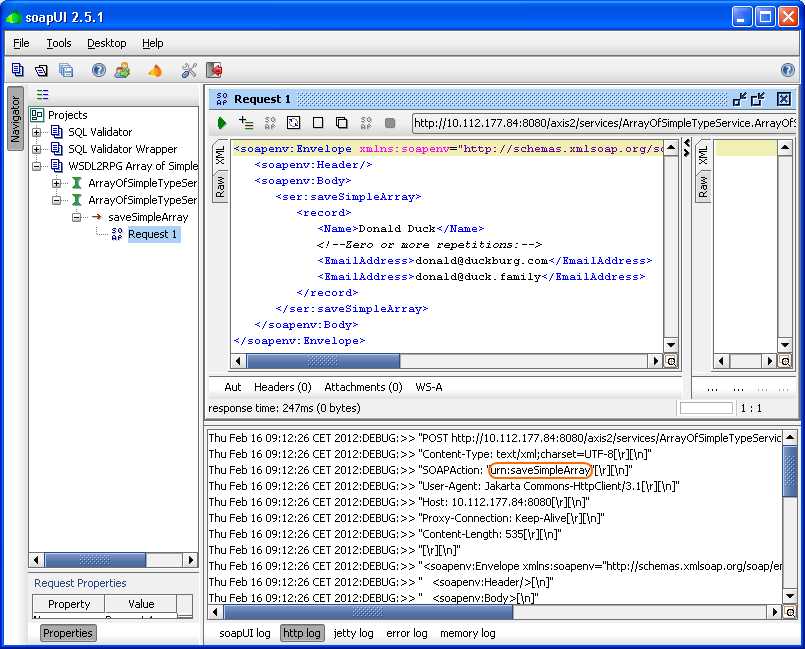
Task: Open the Desktop menu
Action: 106,43
